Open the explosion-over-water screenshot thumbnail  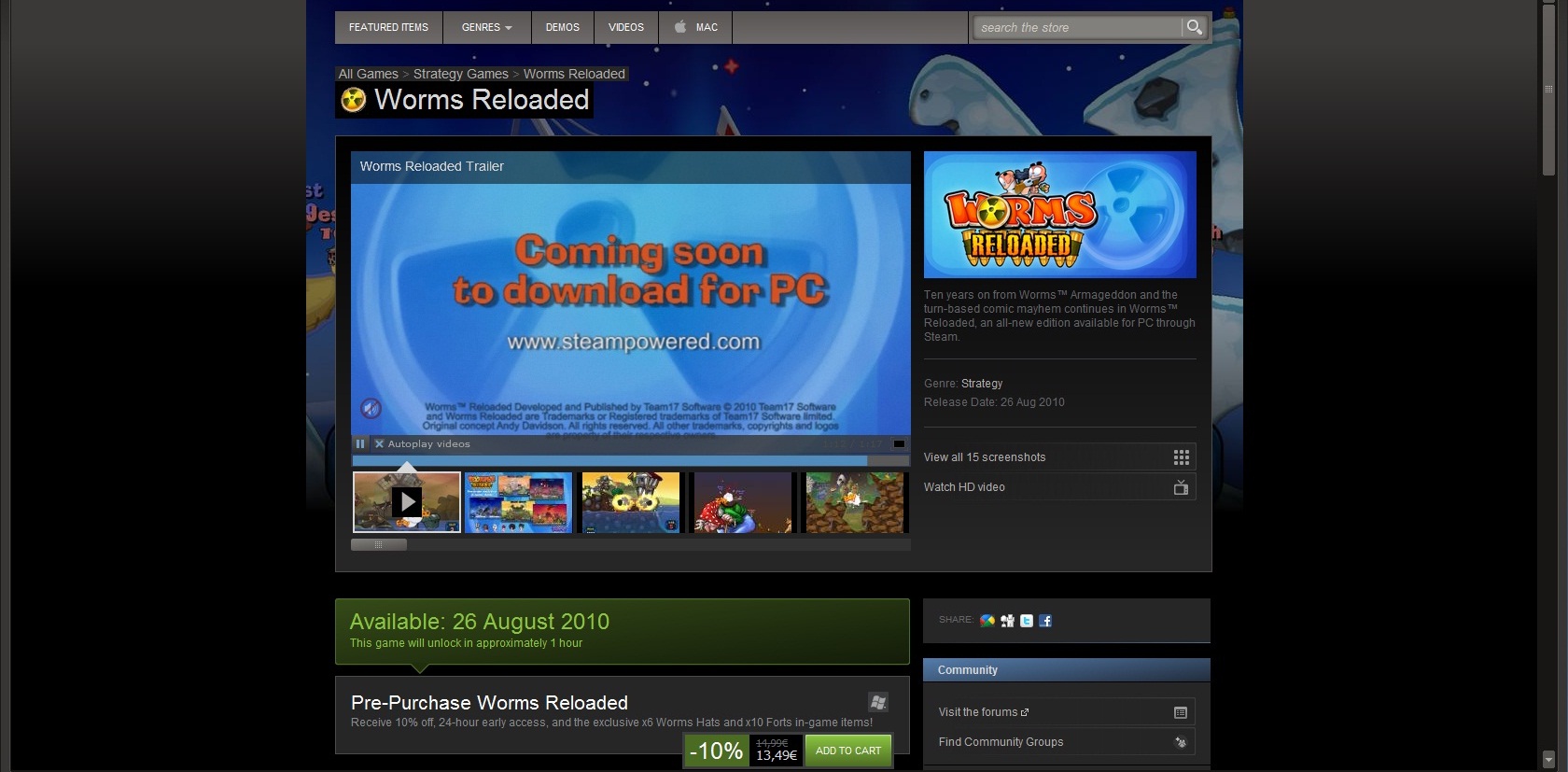pyautogui.click(x=631, y=502)
